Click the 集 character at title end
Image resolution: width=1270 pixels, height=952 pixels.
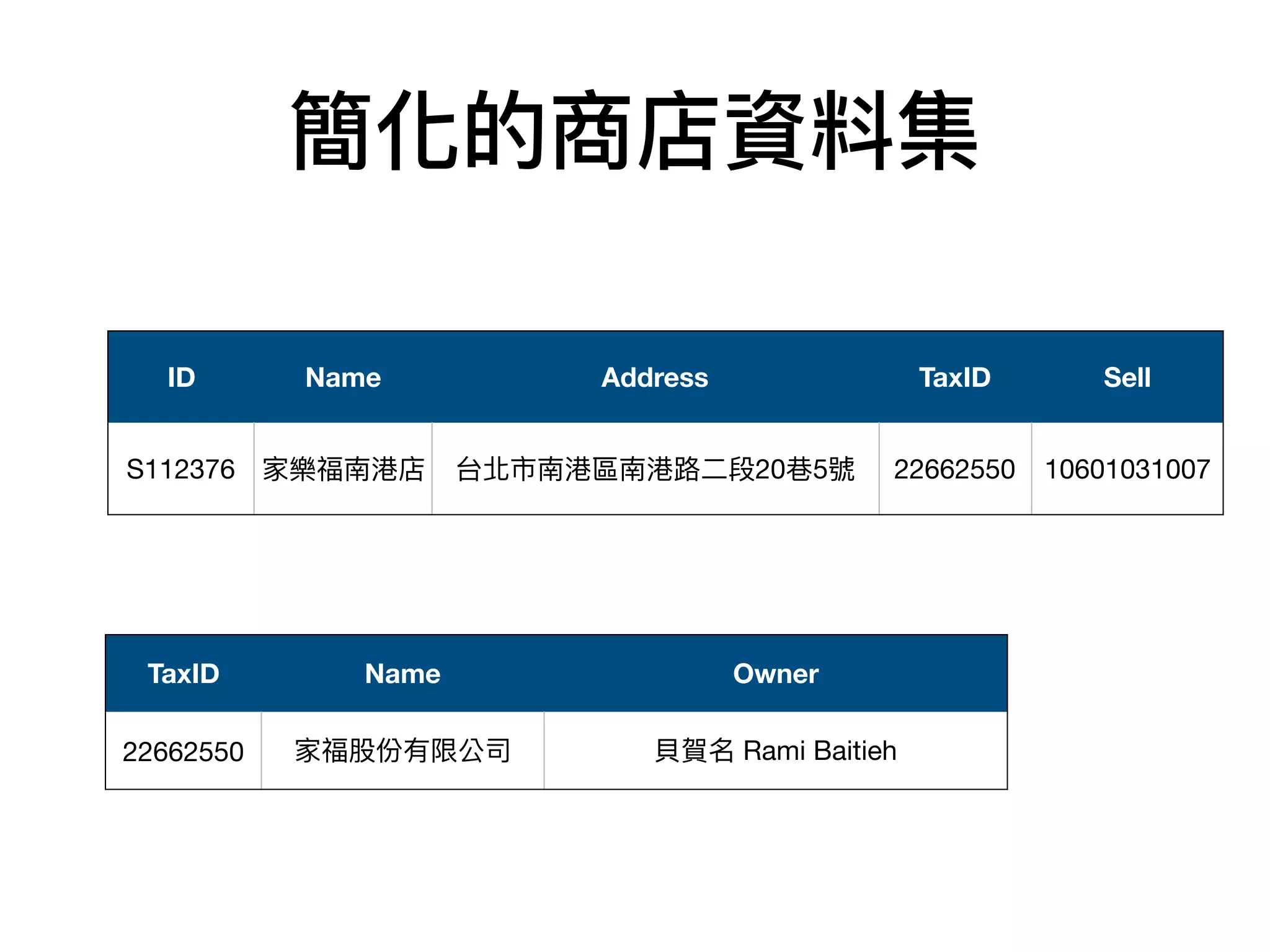(938, 130)
